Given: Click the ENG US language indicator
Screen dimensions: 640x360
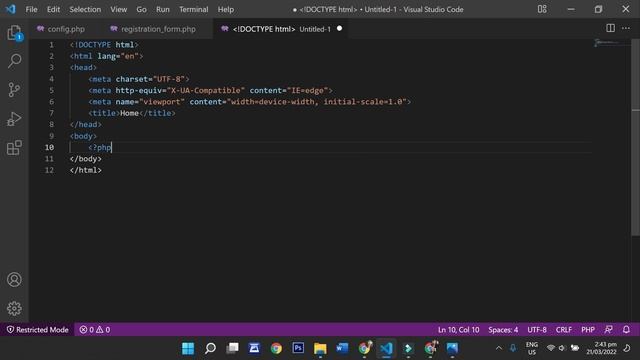Looking at the screenshot, I should coord(531,348).
